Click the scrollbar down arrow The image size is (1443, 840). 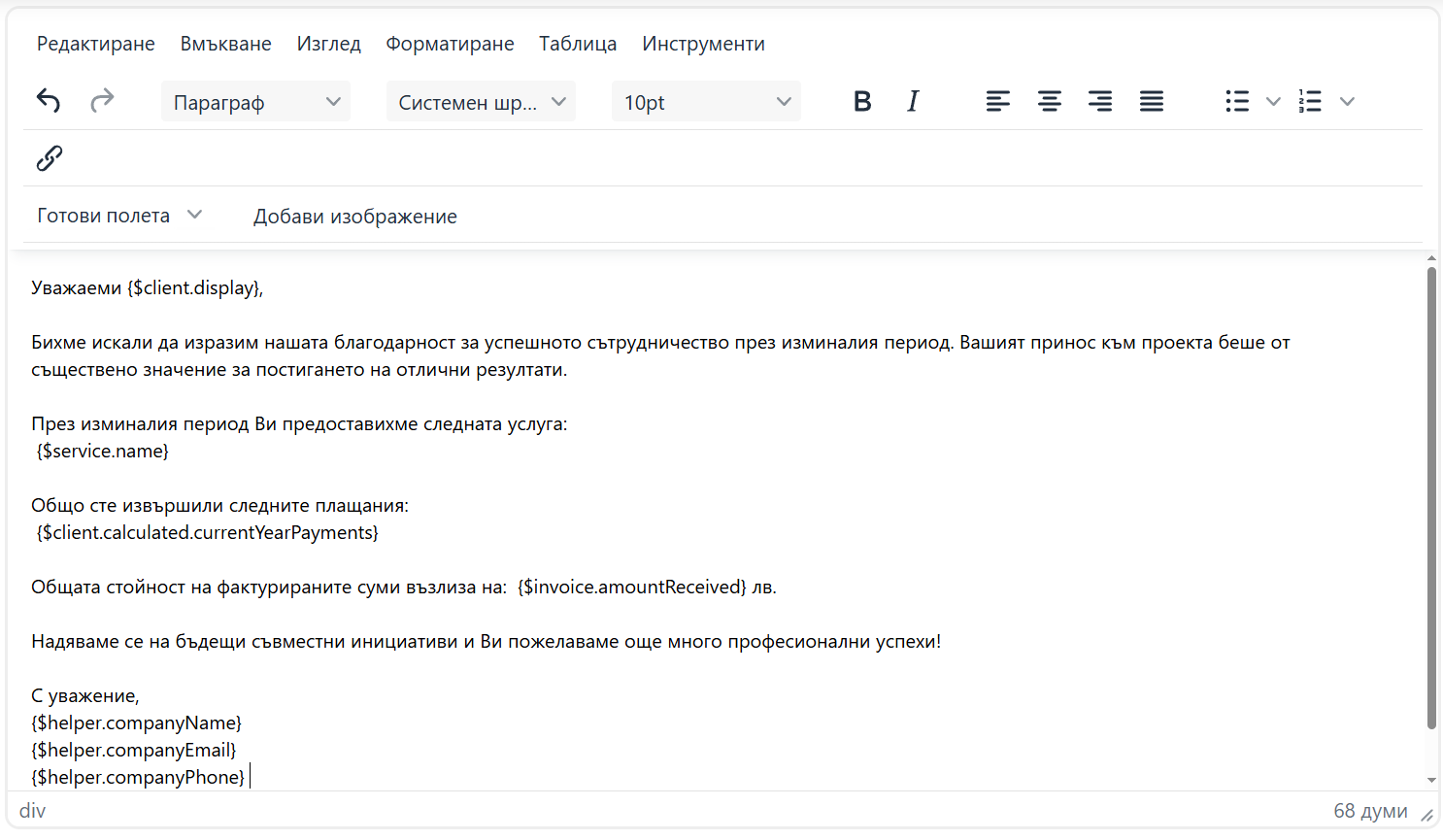point(1431,780)
